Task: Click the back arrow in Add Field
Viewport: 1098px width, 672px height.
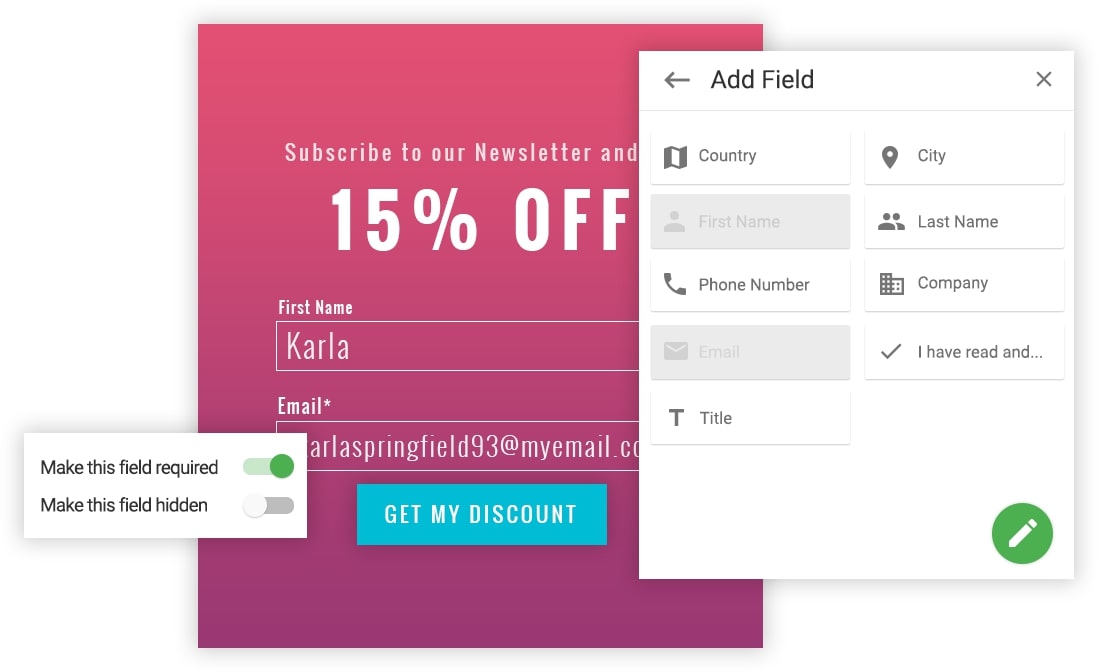Action: (677, 80)
